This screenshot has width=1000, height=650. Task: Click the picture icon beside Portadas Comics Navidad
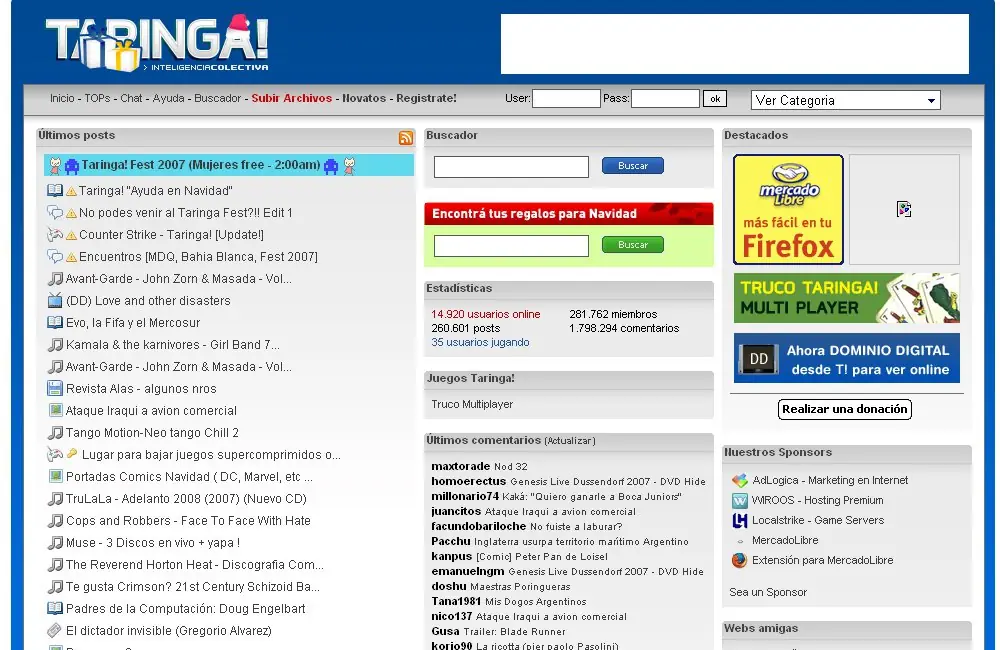click(x=55, y=476)
